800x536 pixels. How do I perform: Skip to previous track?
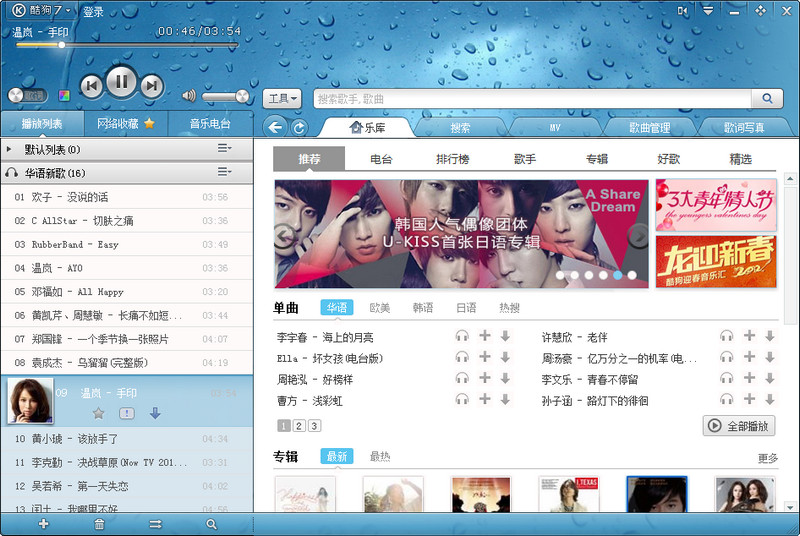92,86
